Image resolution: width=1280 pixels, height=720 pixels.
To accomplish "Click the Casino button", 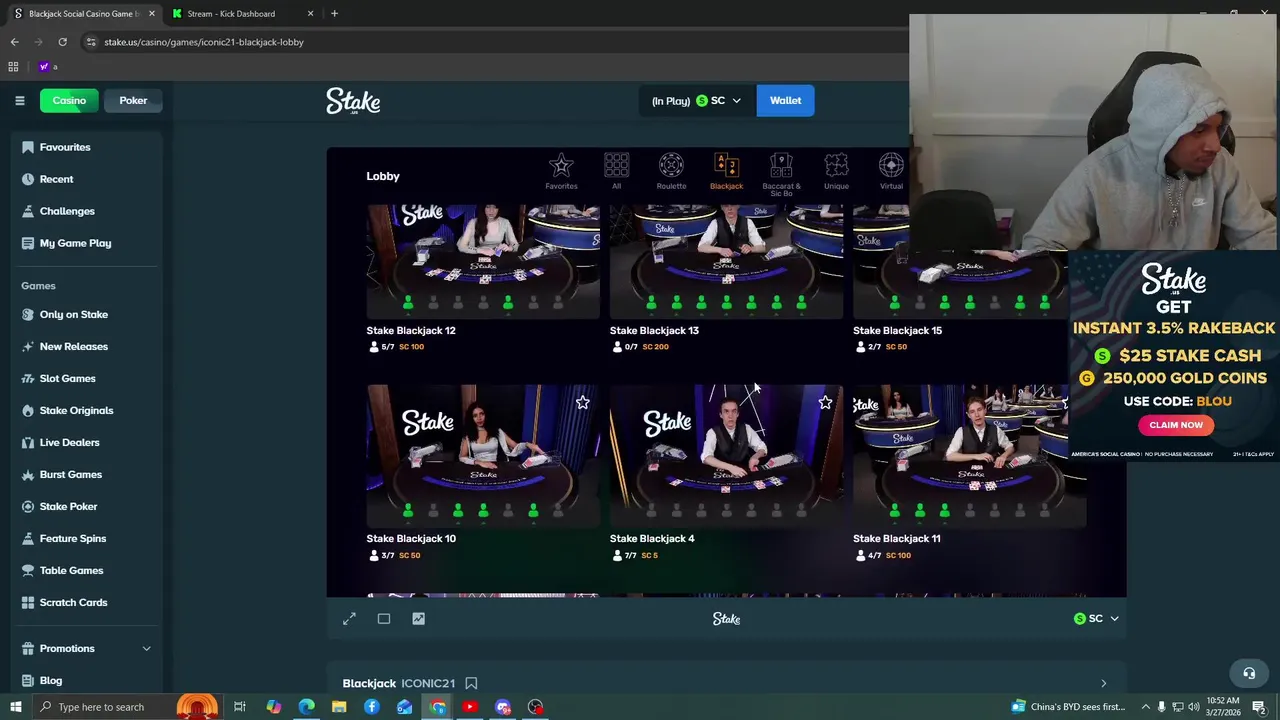I will pos(69,100).
